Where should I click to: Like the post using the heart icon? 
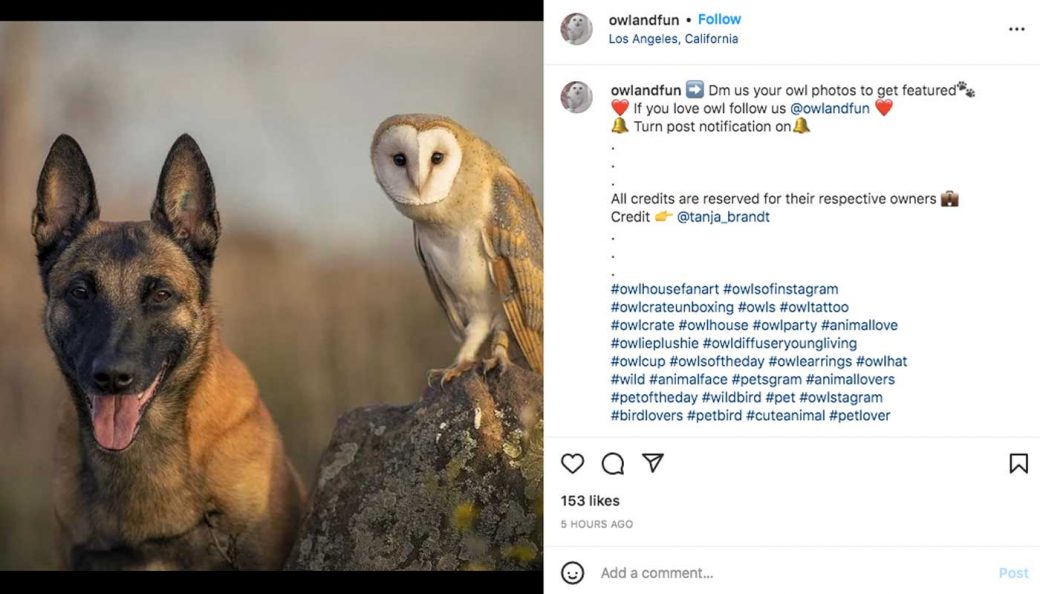(572, 464)
